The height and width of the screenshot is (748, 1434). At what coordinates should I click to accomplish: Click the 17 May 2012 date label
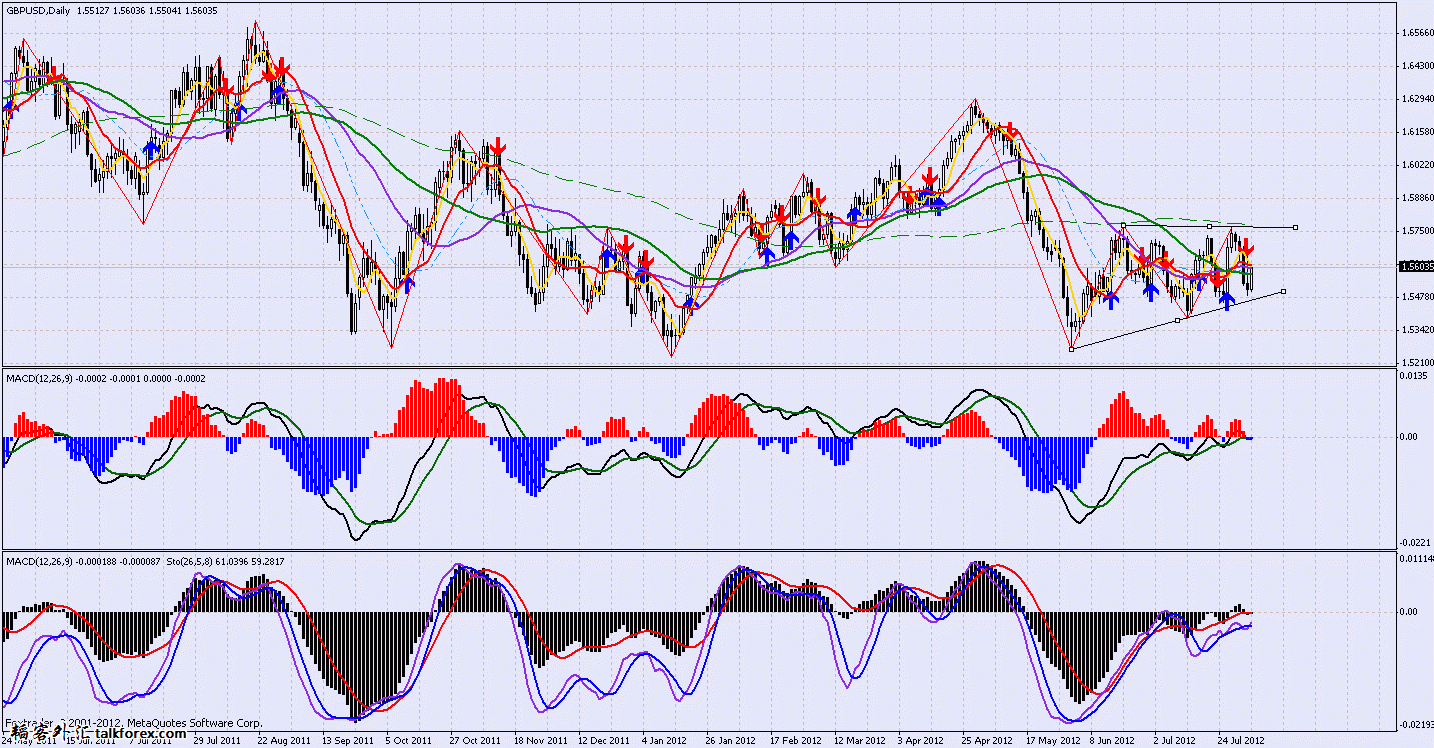pyautogui.click(x=1052, y=741)
